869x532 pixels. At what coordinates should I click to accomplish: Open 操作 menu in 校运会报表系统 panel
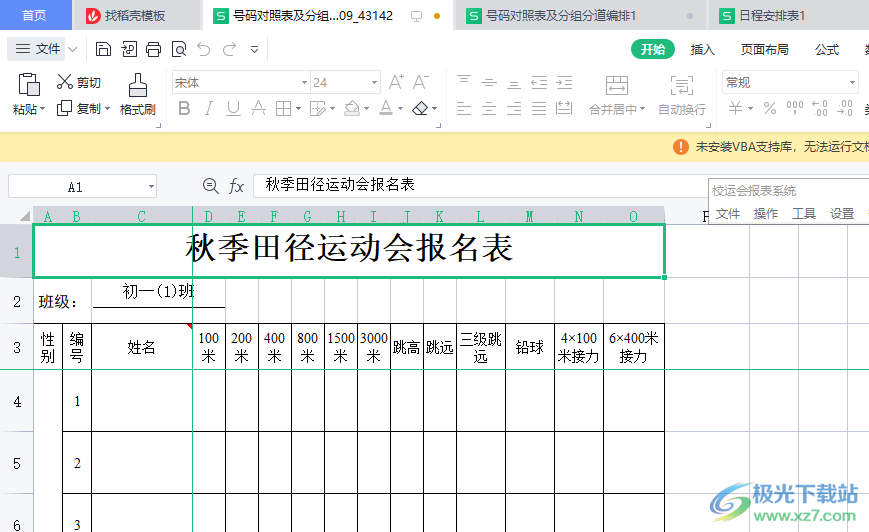(x=766, y=213)
